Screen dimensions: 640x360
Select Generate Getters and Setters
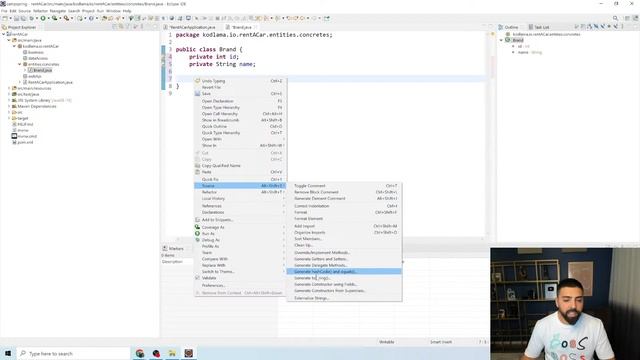(344, 259)
